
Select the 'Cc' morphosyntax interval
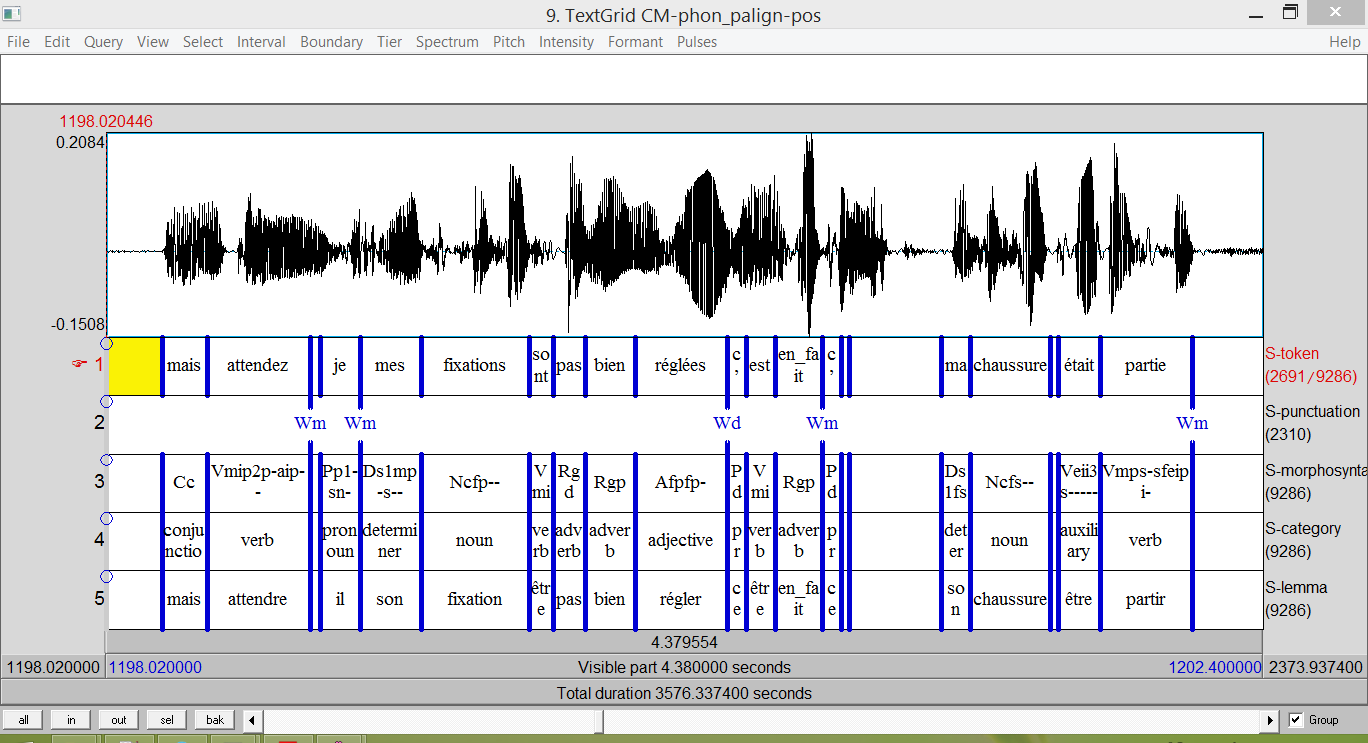coord(184,482)
